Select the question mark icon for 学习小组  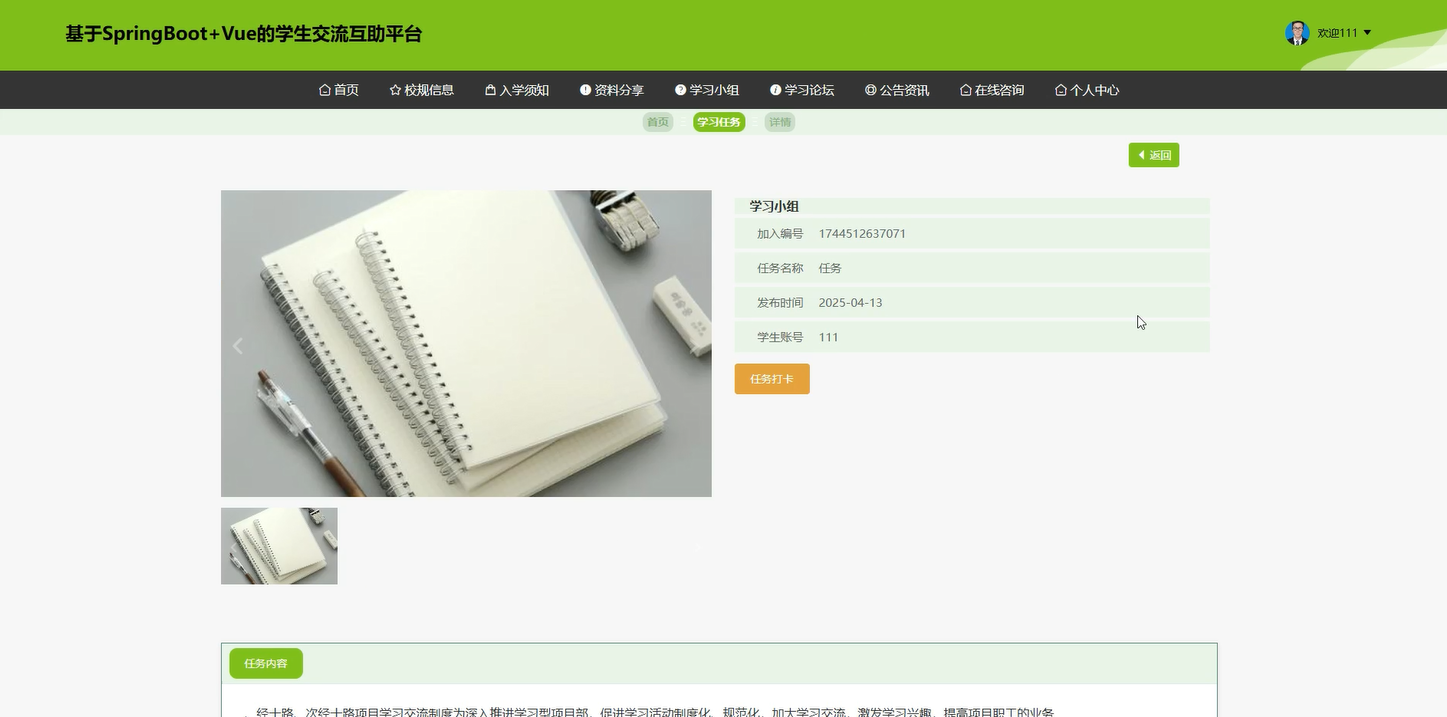(679, 89)
